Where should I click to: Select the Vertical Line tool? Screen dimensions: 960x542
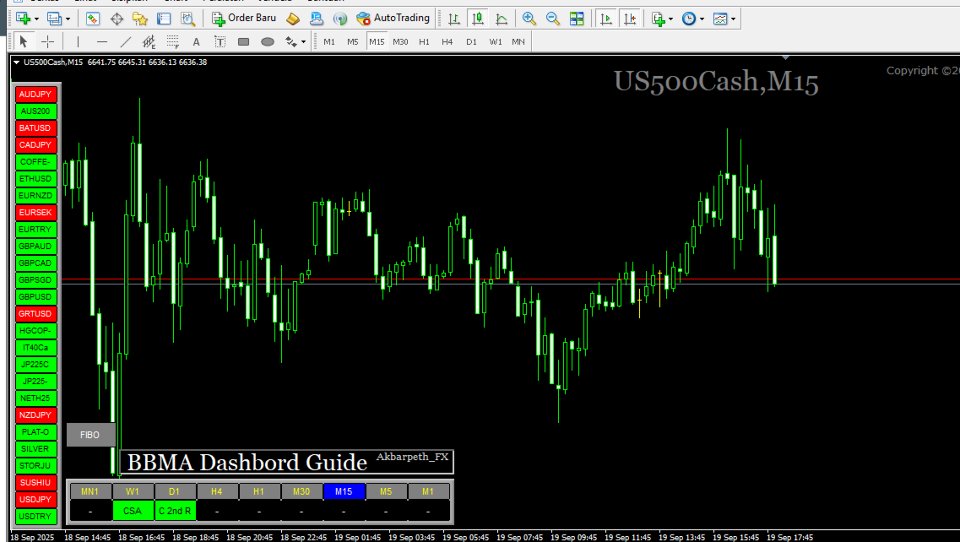click(x=78, y=42)
